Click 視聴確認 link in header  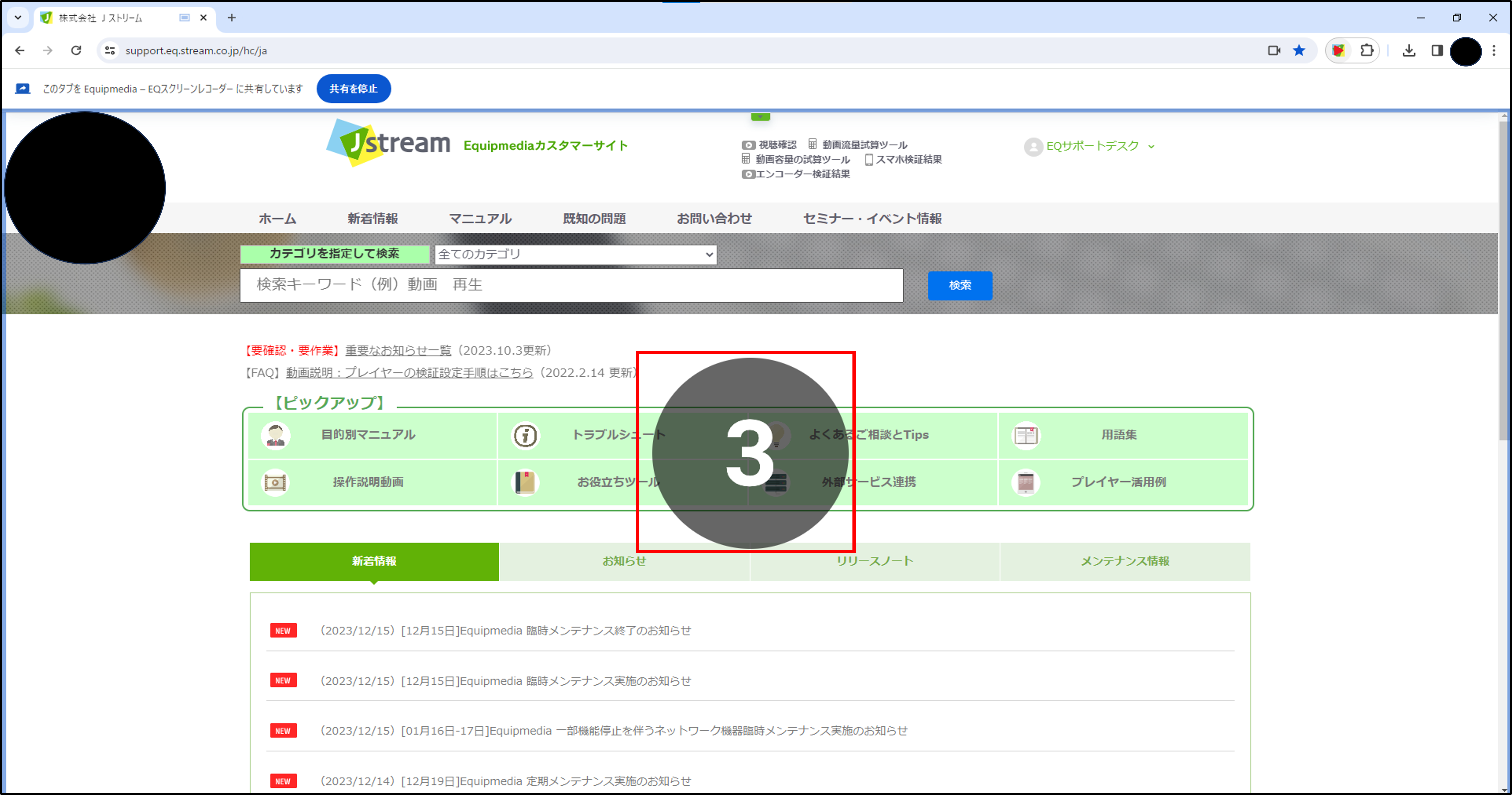pos(769,145)
